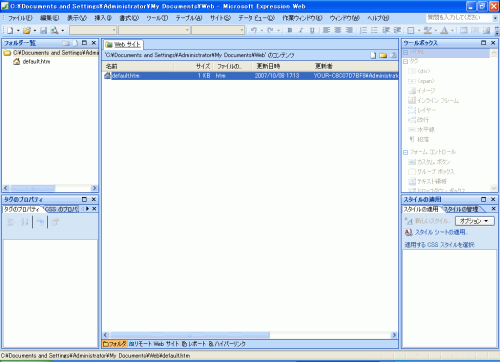
Task: Click the help question input box
Action: click(458, 17)
